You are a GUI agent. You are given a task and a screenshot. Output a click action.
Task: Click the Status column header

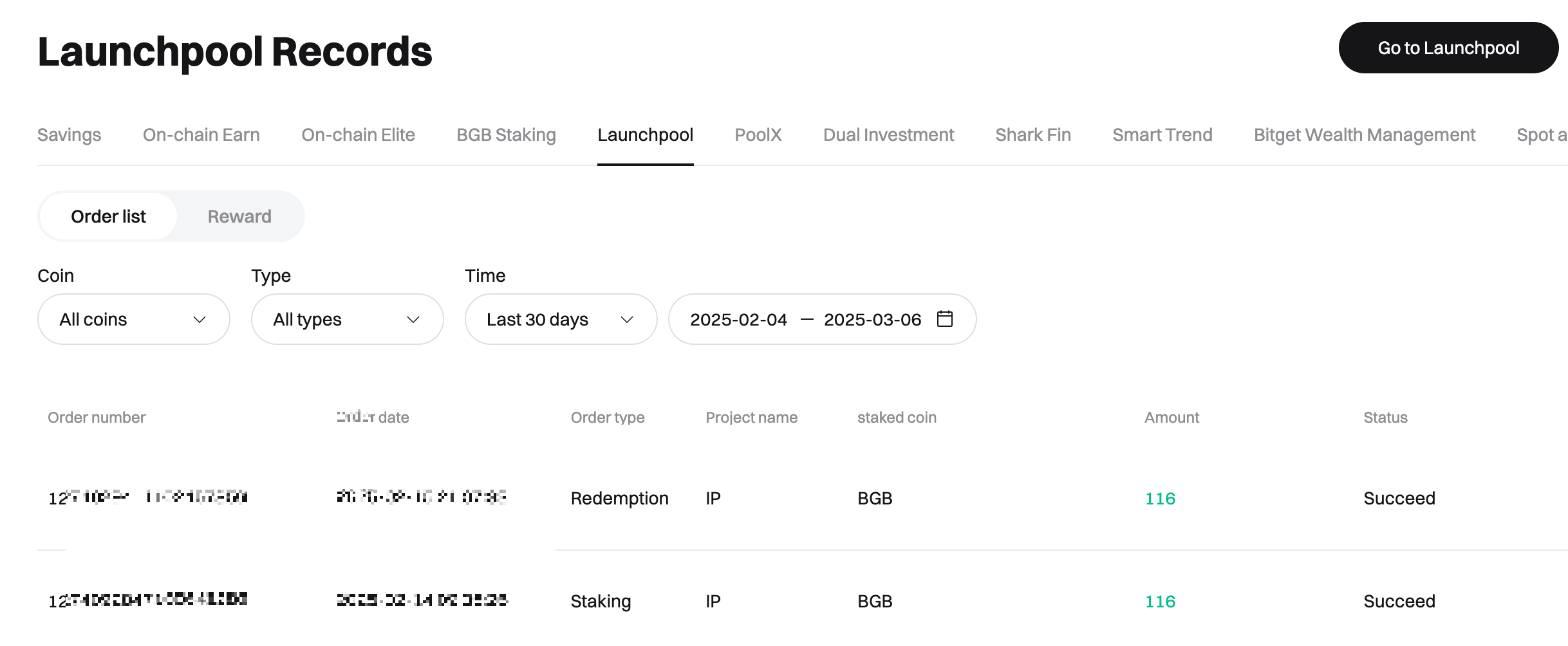[x=1385, y=418]
